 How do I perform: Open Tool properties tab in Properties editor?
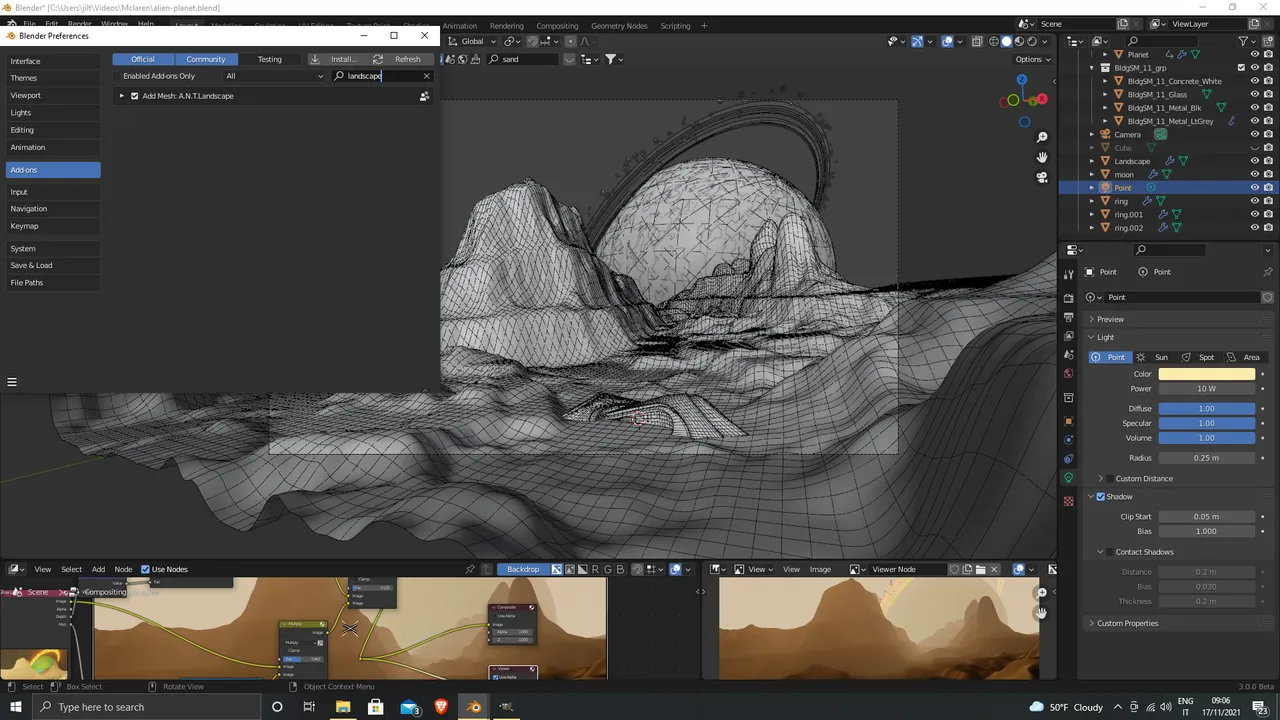(1068, 274)
